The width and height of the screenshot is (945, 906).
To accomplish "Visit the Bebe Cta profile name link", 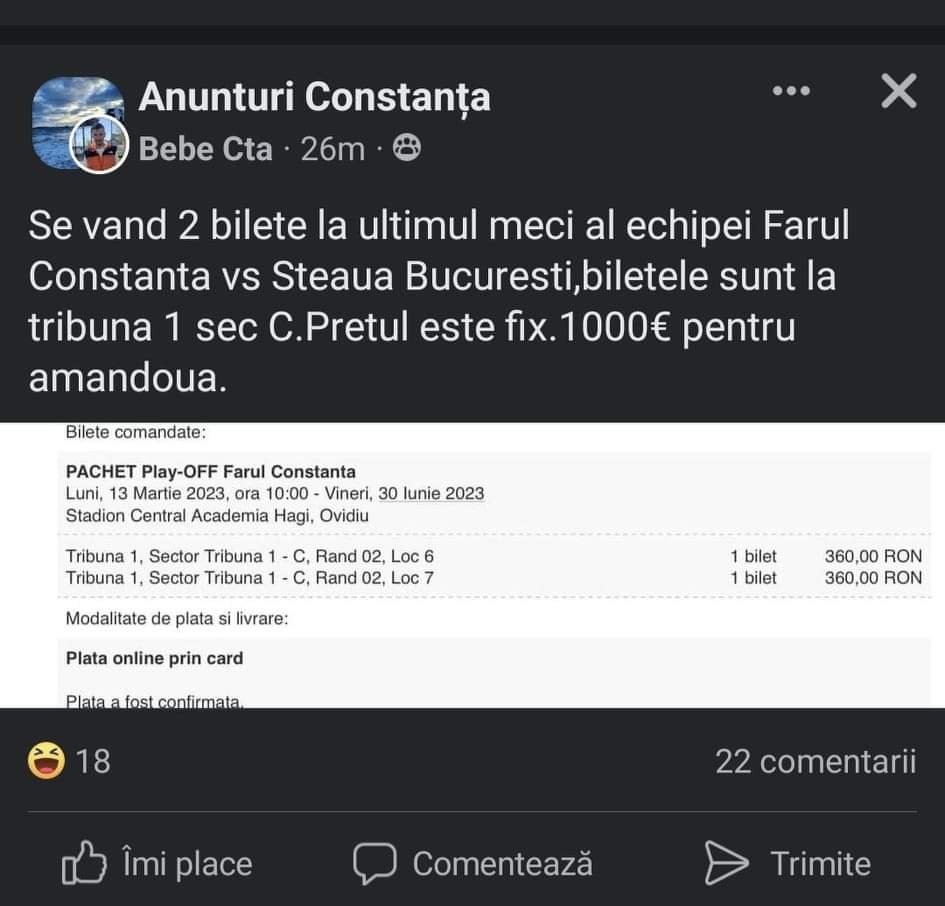I will [205, 149].
